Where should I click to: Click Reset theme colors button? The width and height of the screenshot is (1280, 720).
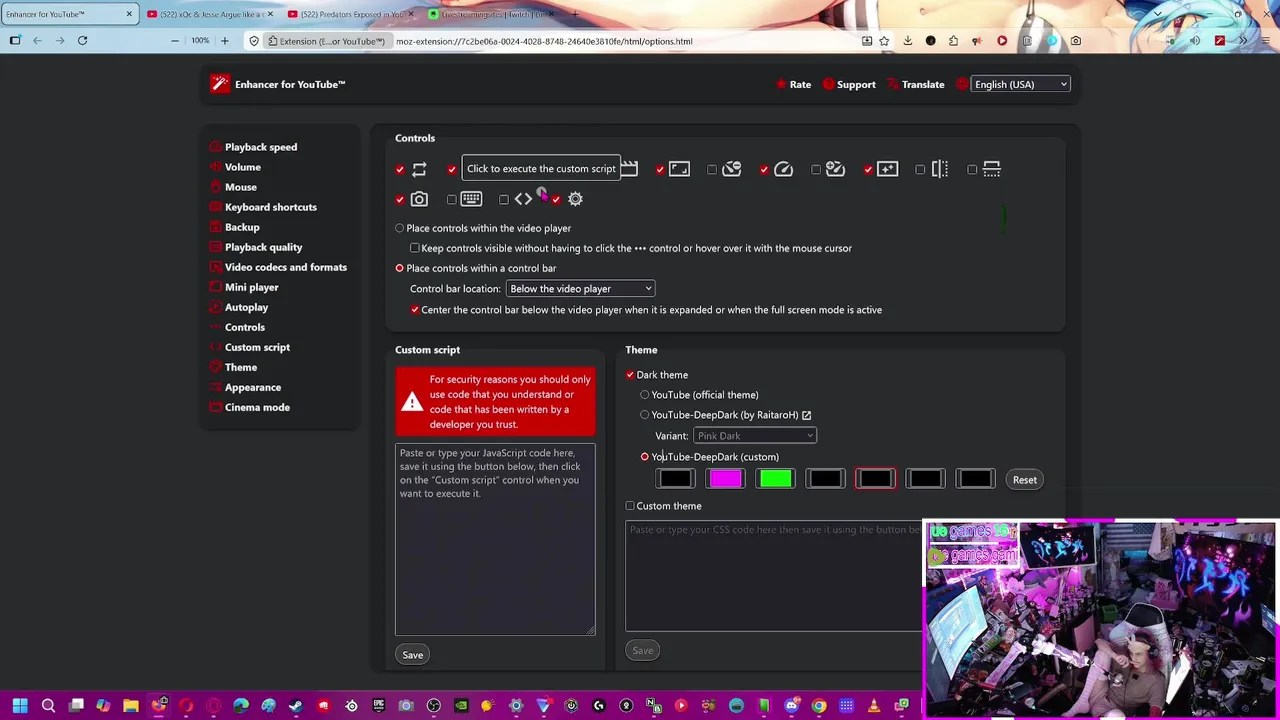tap(1025, 480)
